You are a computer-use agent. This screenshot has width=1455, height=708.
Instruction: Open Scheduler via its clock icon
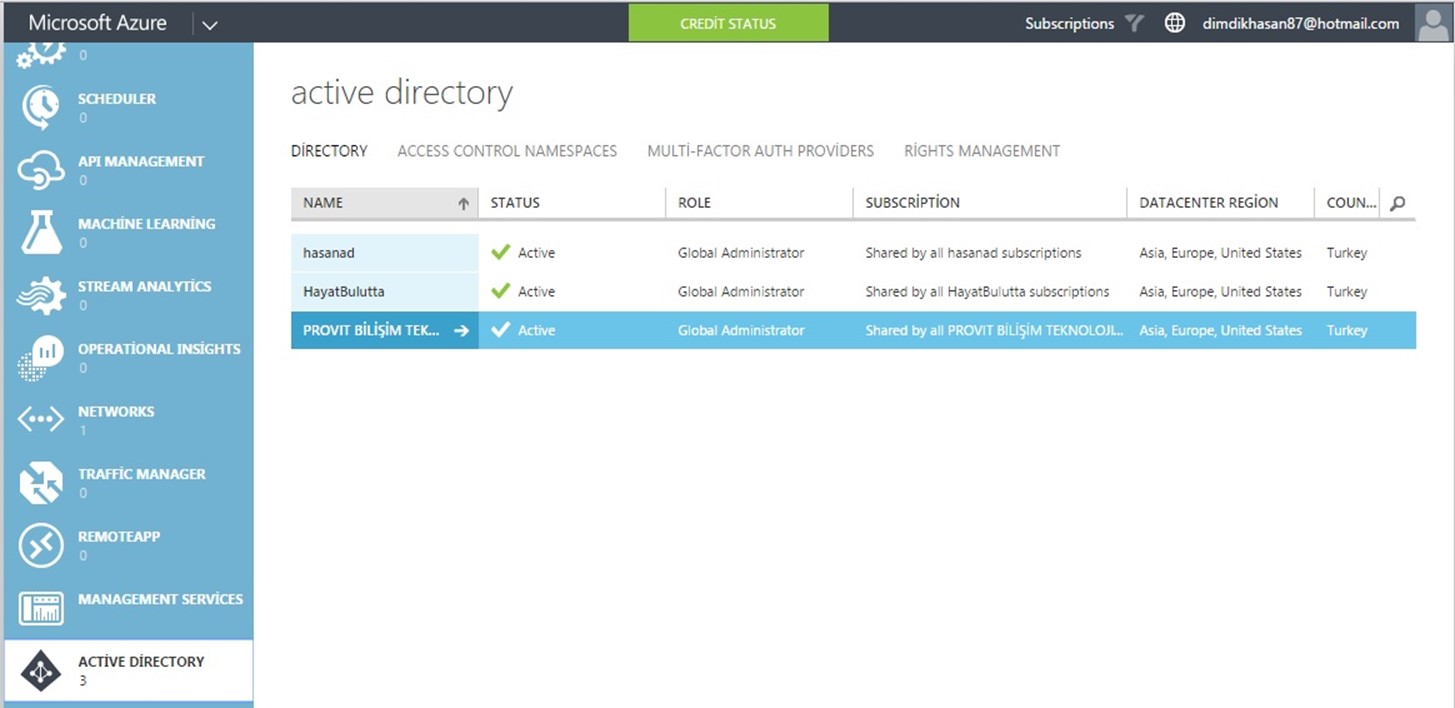click(41, 107)
